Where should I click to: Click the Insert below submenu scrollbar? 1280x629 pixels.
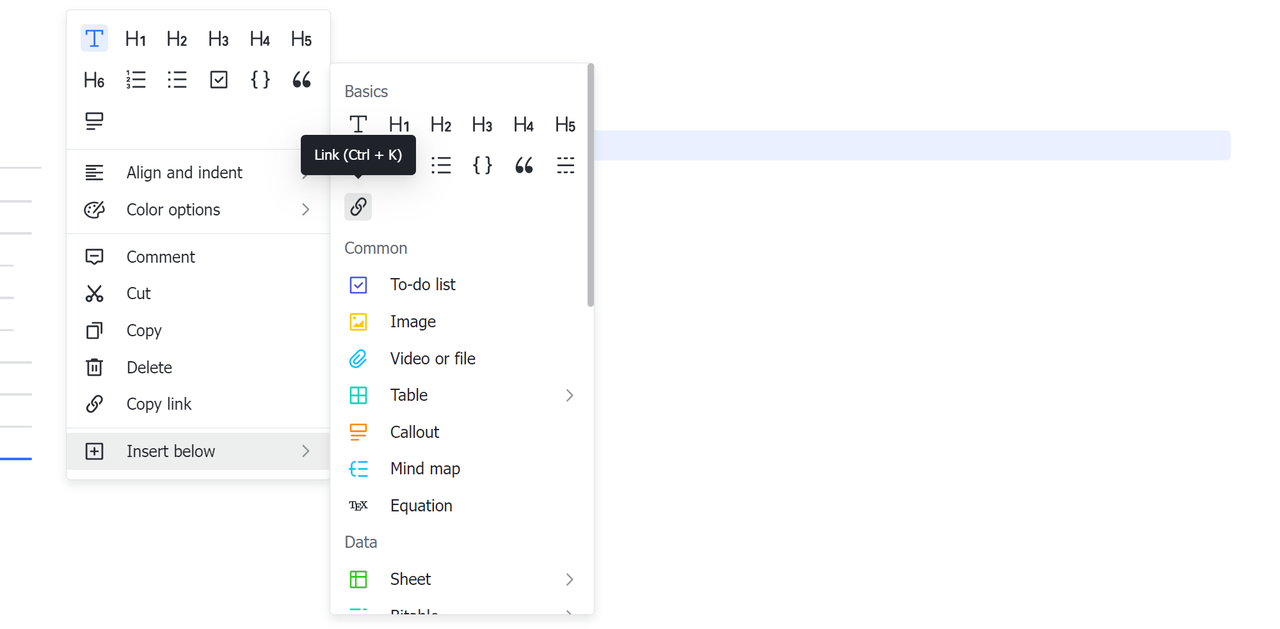coord(591,186)
